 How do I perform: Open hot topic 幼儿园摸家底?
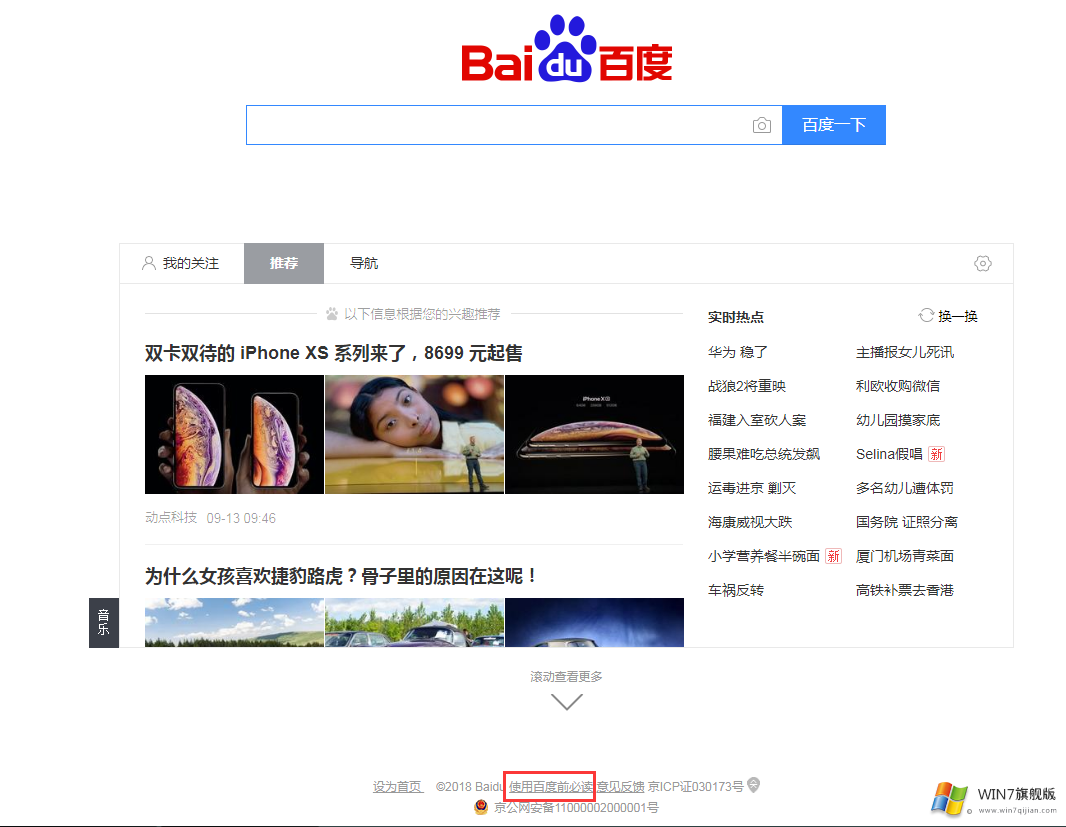click(897, 420)
